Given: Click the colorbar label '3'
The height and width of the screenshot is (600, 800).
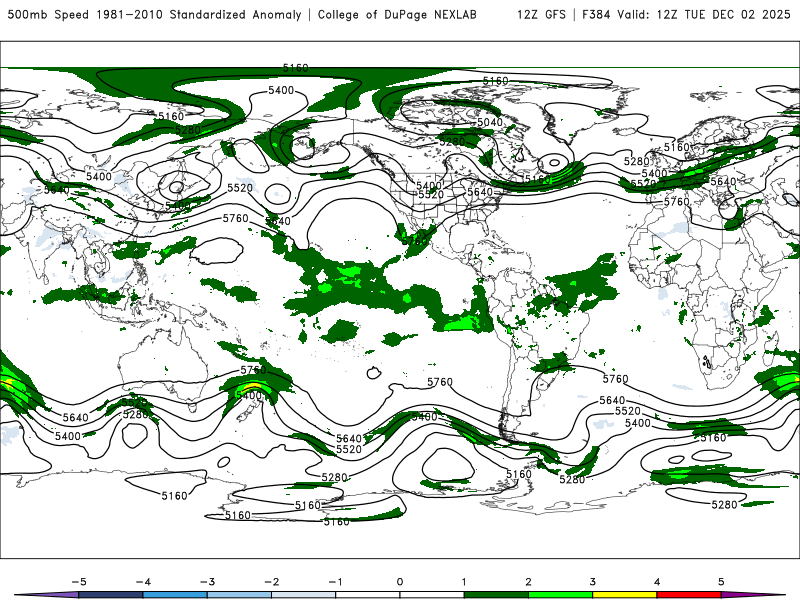Looking at the screenshot, I should [x=592, y=582].
